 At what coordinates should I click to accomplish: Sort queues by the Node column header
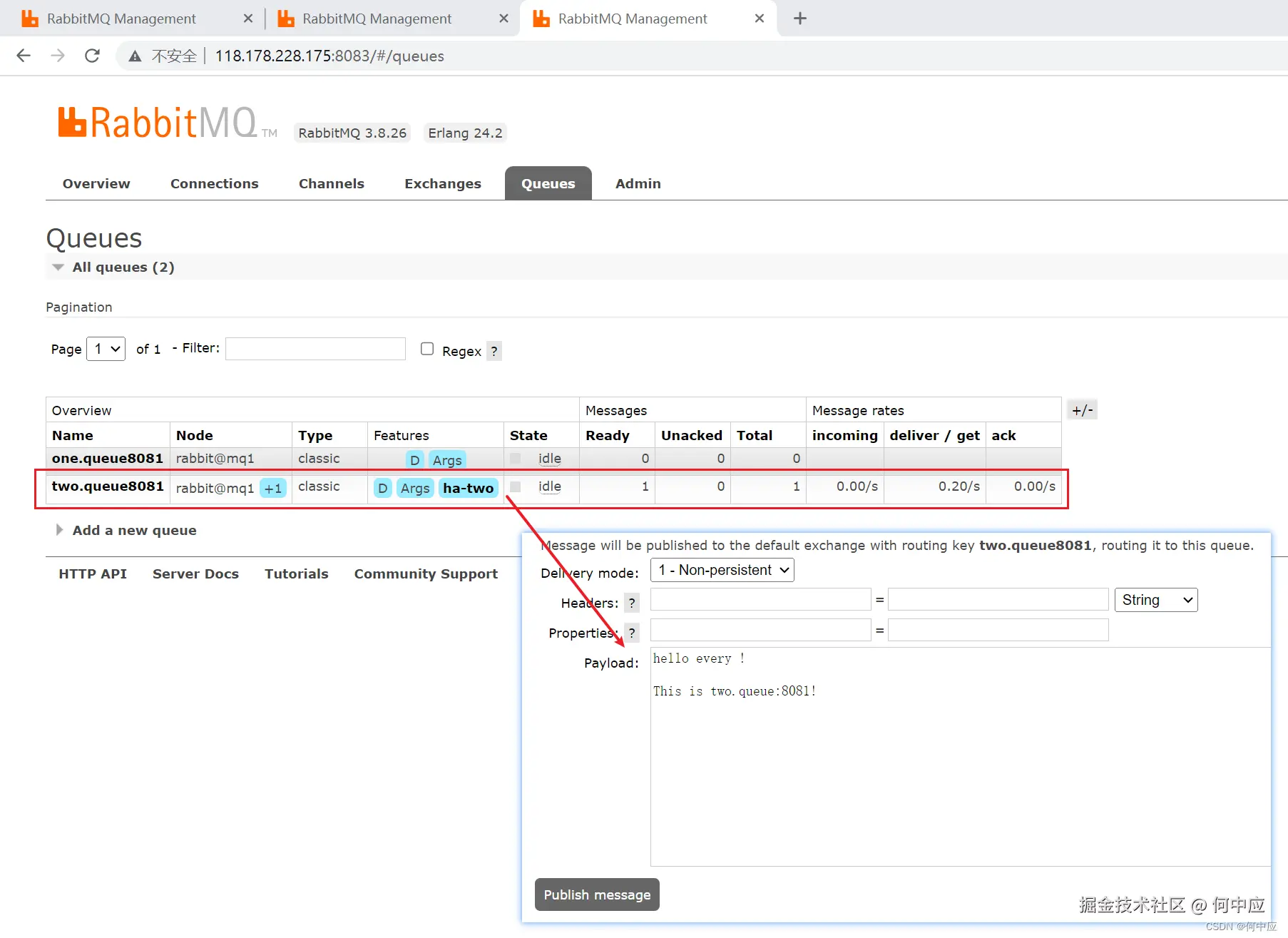click(195, 435)
